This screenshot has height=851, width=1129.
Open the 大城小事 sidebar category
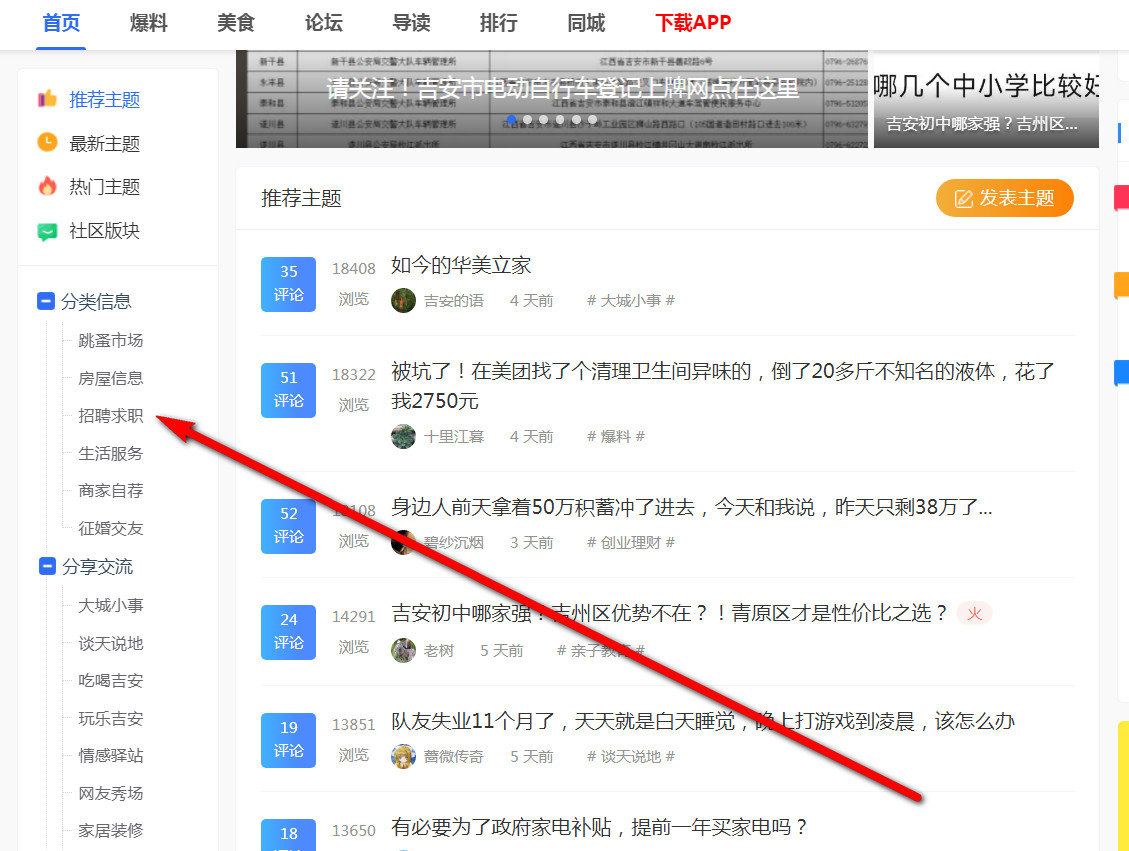point(111,605)
